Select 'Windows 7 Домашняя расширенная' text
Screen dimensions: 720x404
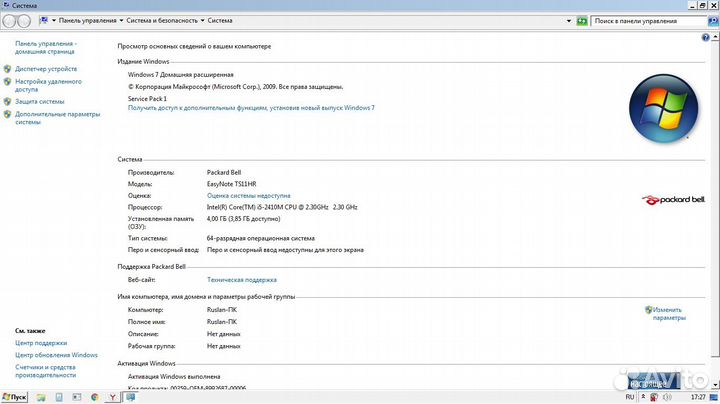pos(180,75)
